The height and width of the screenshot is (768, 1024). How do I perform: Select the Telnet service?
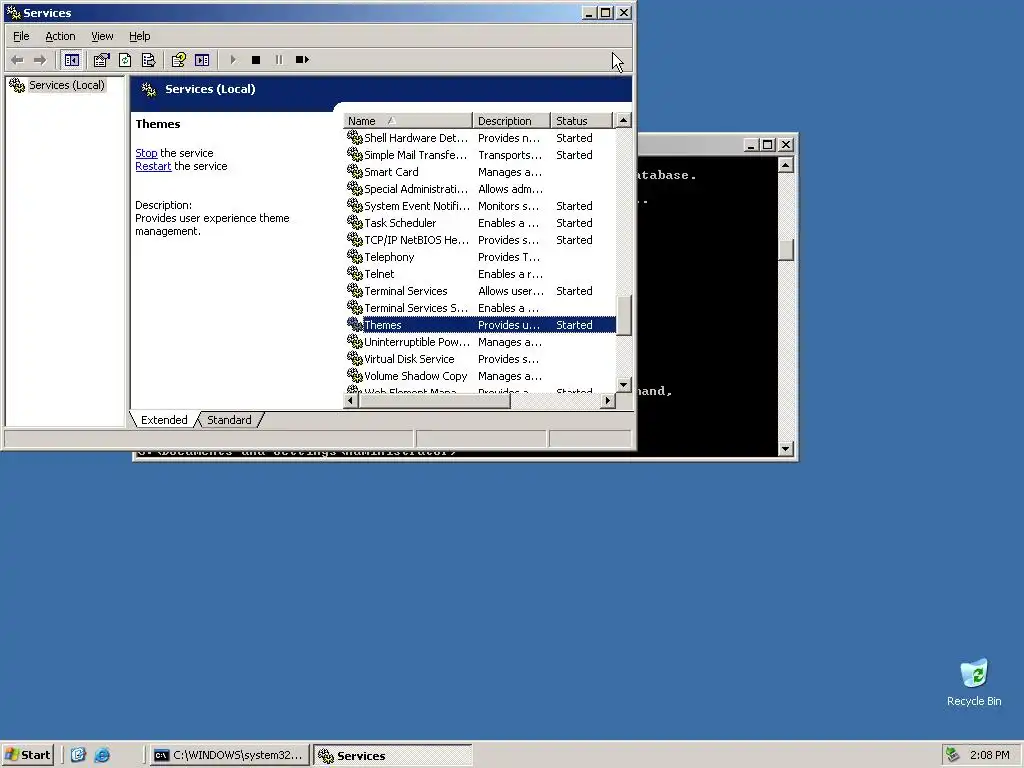[x=480, y=274]
